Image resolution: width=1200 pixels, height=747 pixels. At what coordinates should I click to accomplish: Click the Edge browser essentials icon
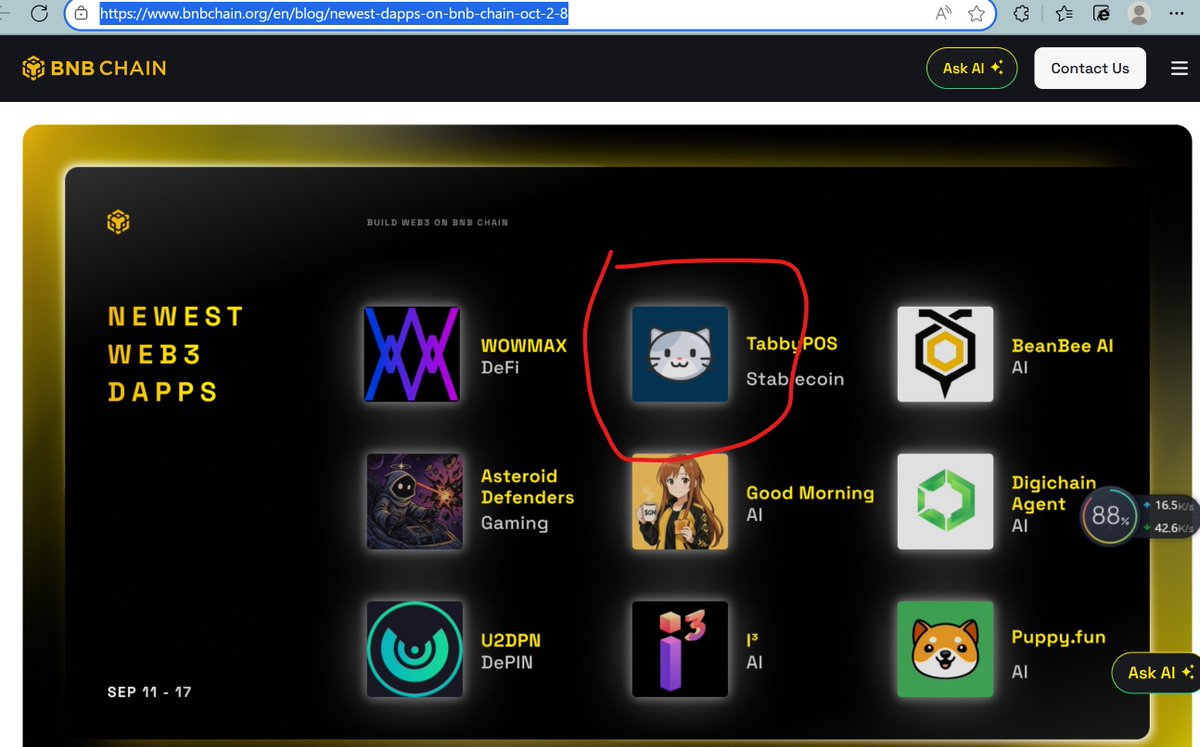click(x=1101, y=14)
